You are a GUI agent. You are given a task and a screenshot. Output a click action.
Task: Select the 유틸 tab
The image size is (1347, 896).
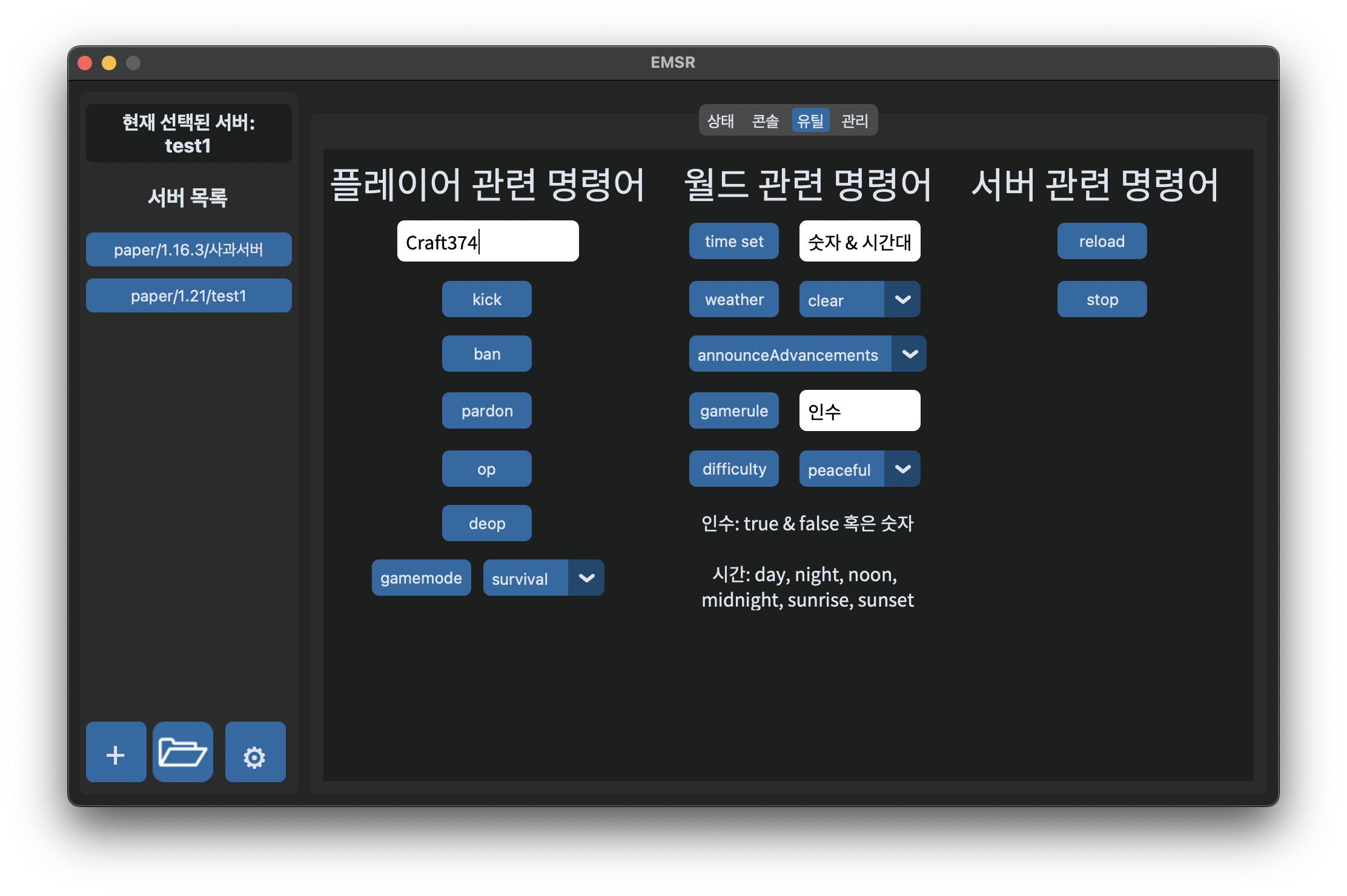click(810, 121)
